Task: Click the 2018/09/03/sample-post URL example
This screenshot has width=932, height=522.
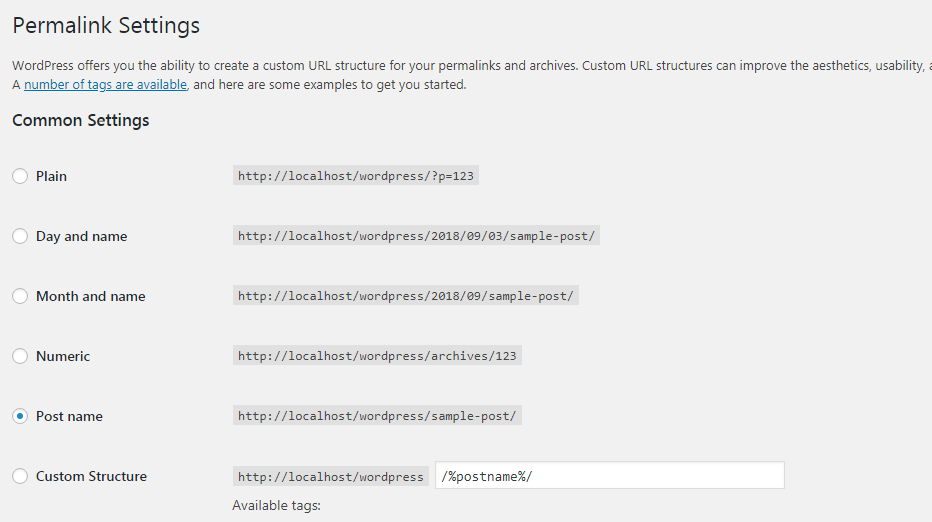Action: coord(416,236)
